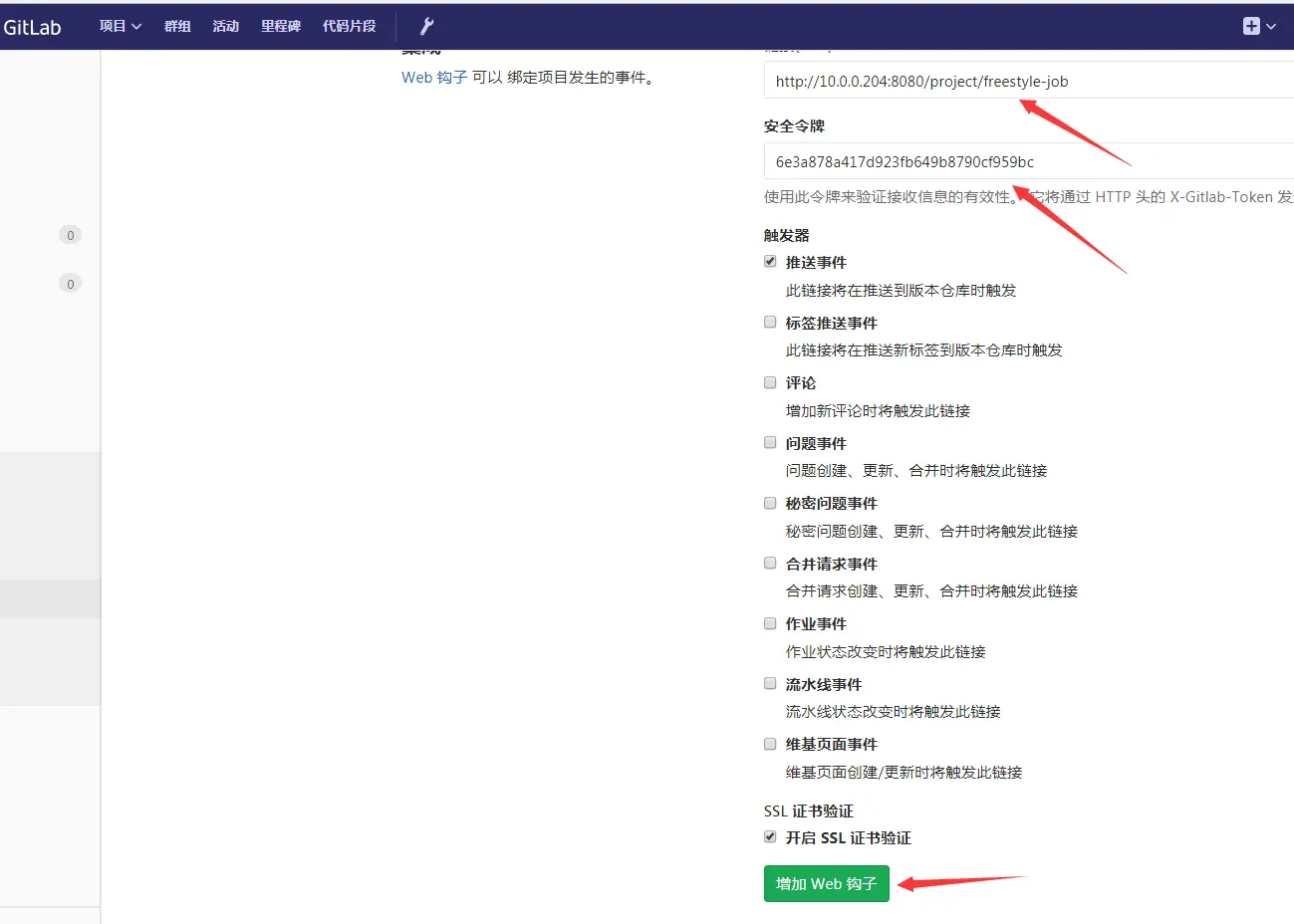Go to 里程碑 in the navigation bar
1294x924 pixels.
coord(280,26)
